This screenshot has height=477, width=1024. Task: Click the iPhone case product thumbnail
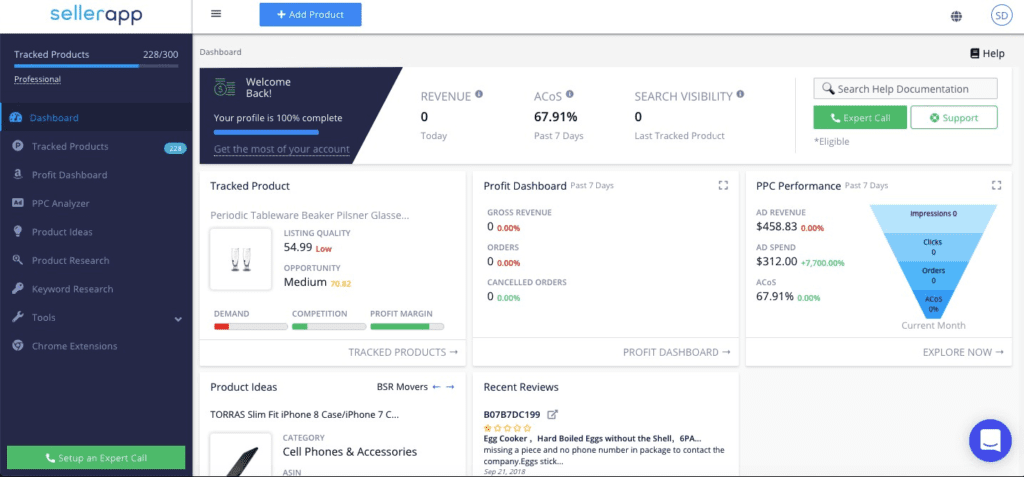(241, 455)
